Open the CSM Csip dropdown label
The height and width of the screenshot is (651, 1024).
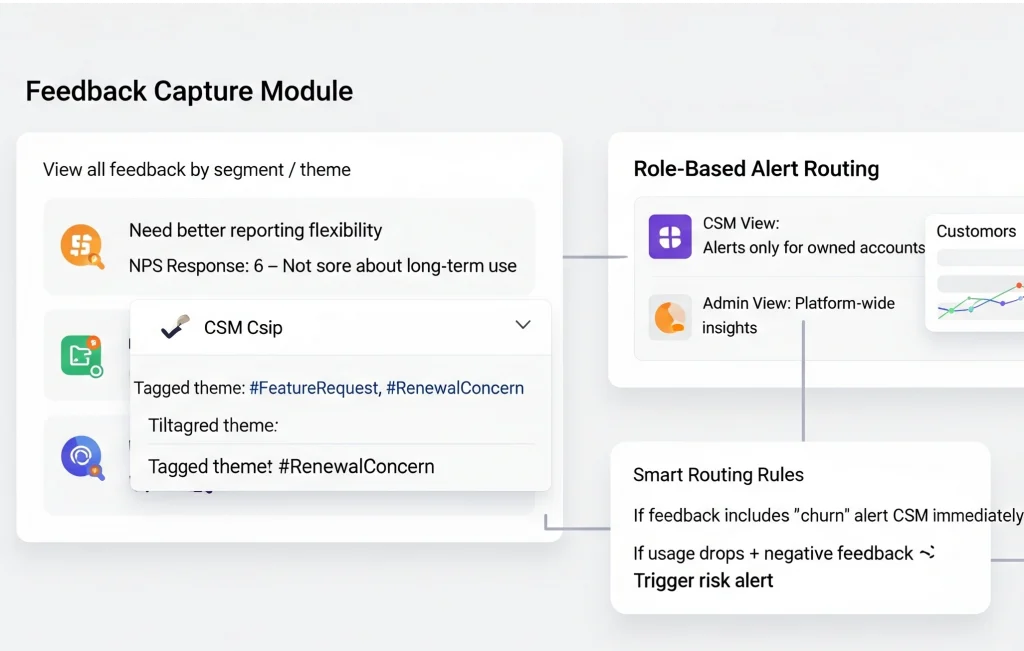click(x=243, y=328)
